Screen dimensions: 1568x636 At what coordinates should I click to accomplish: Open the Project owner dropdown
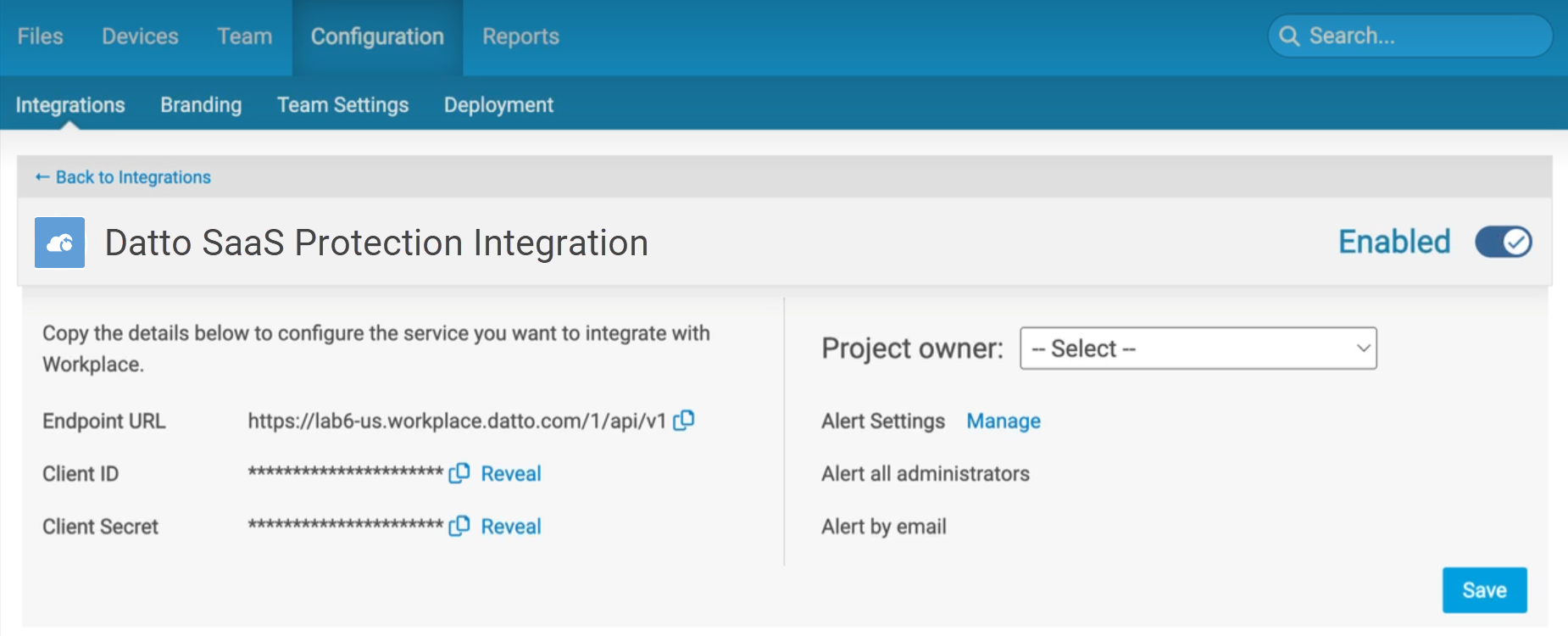click(x=1198, y=349)
